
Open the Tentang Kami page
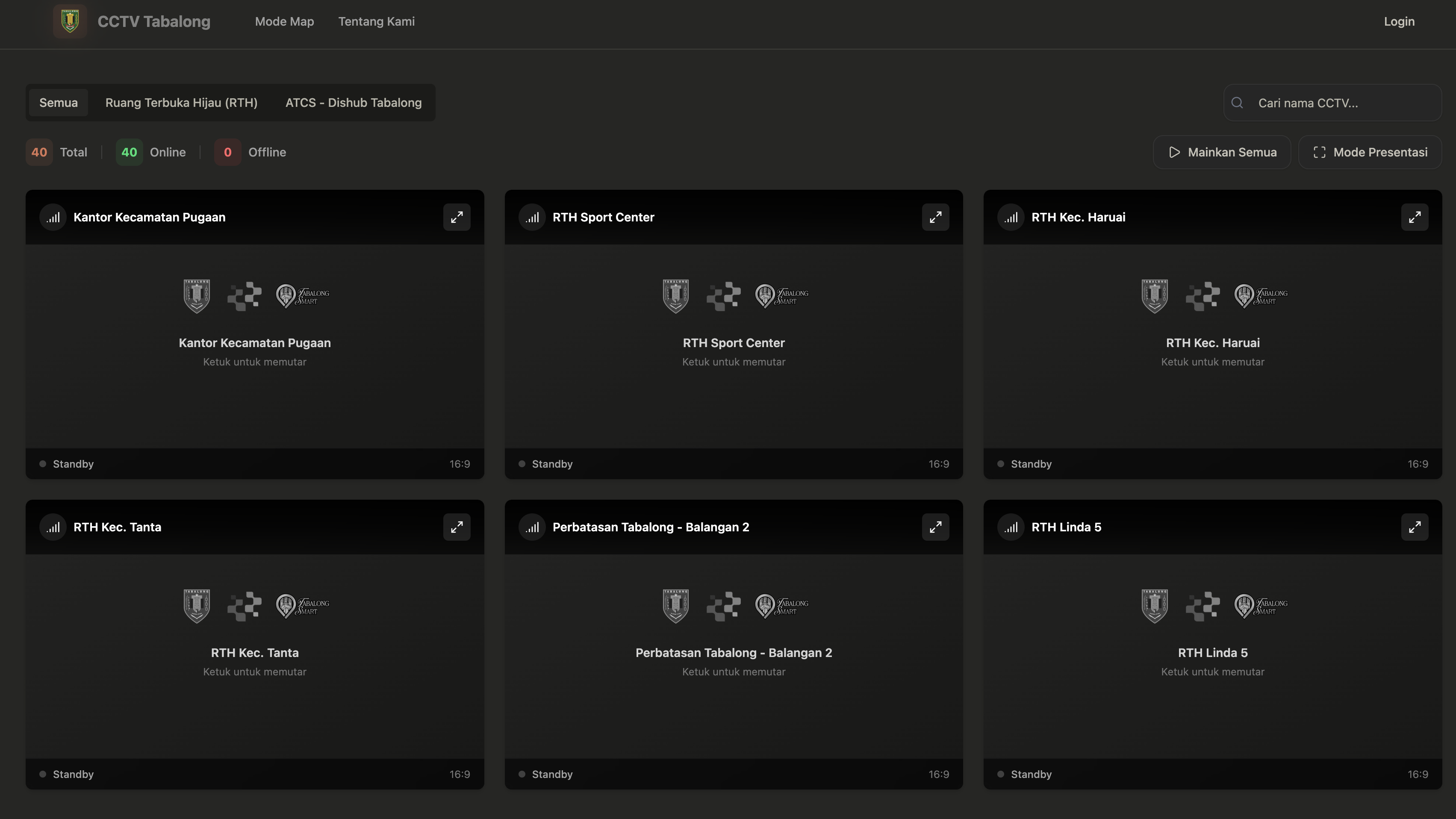[x=377, y=21]
